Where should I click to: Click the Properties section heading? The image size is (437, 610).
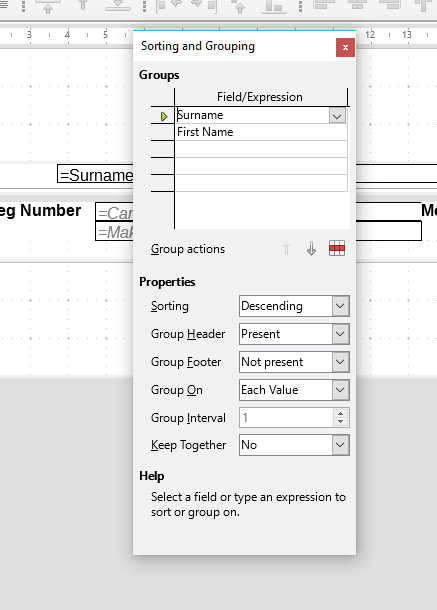(167, 282)
